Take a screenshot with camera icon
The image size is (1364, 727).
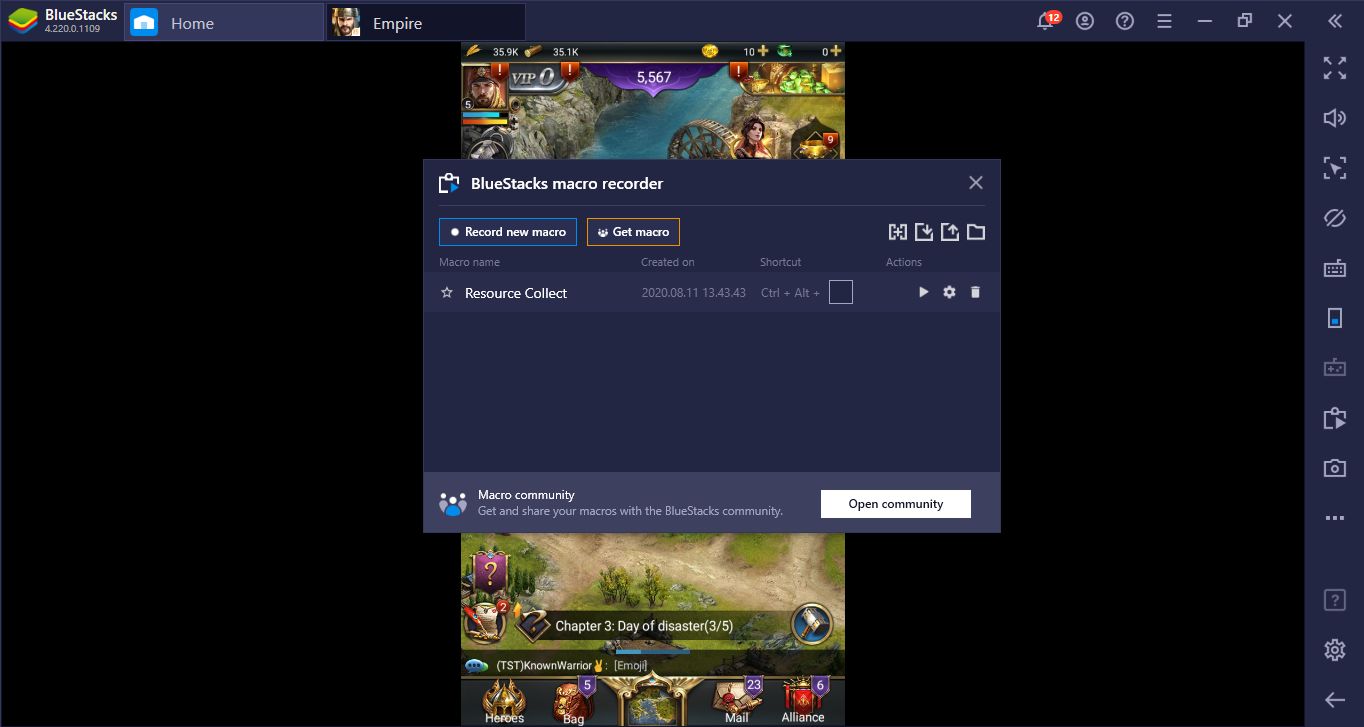(x=1335, y=468)
